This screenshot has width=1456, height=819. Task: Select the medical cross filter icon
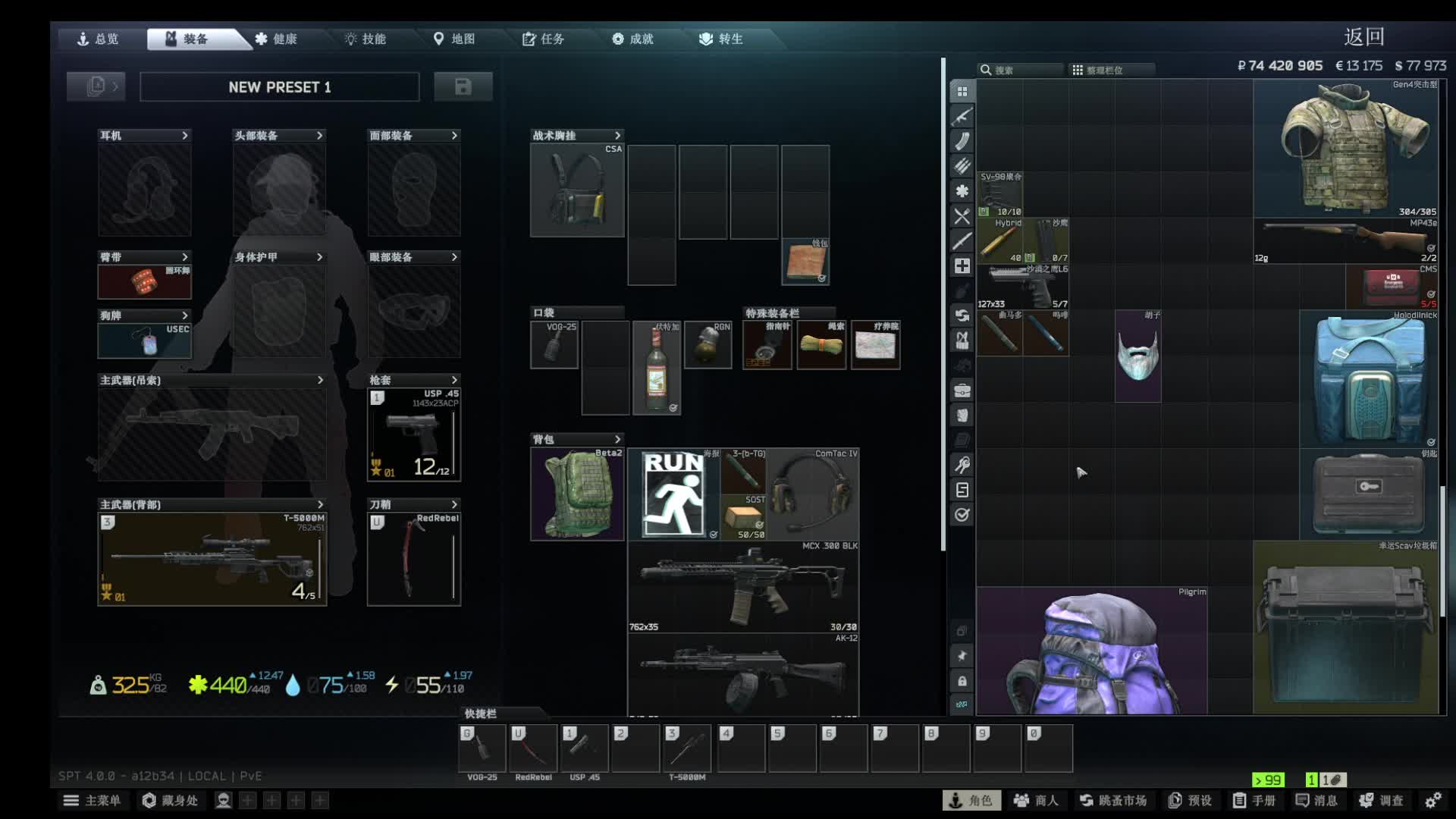pos(962,266)
